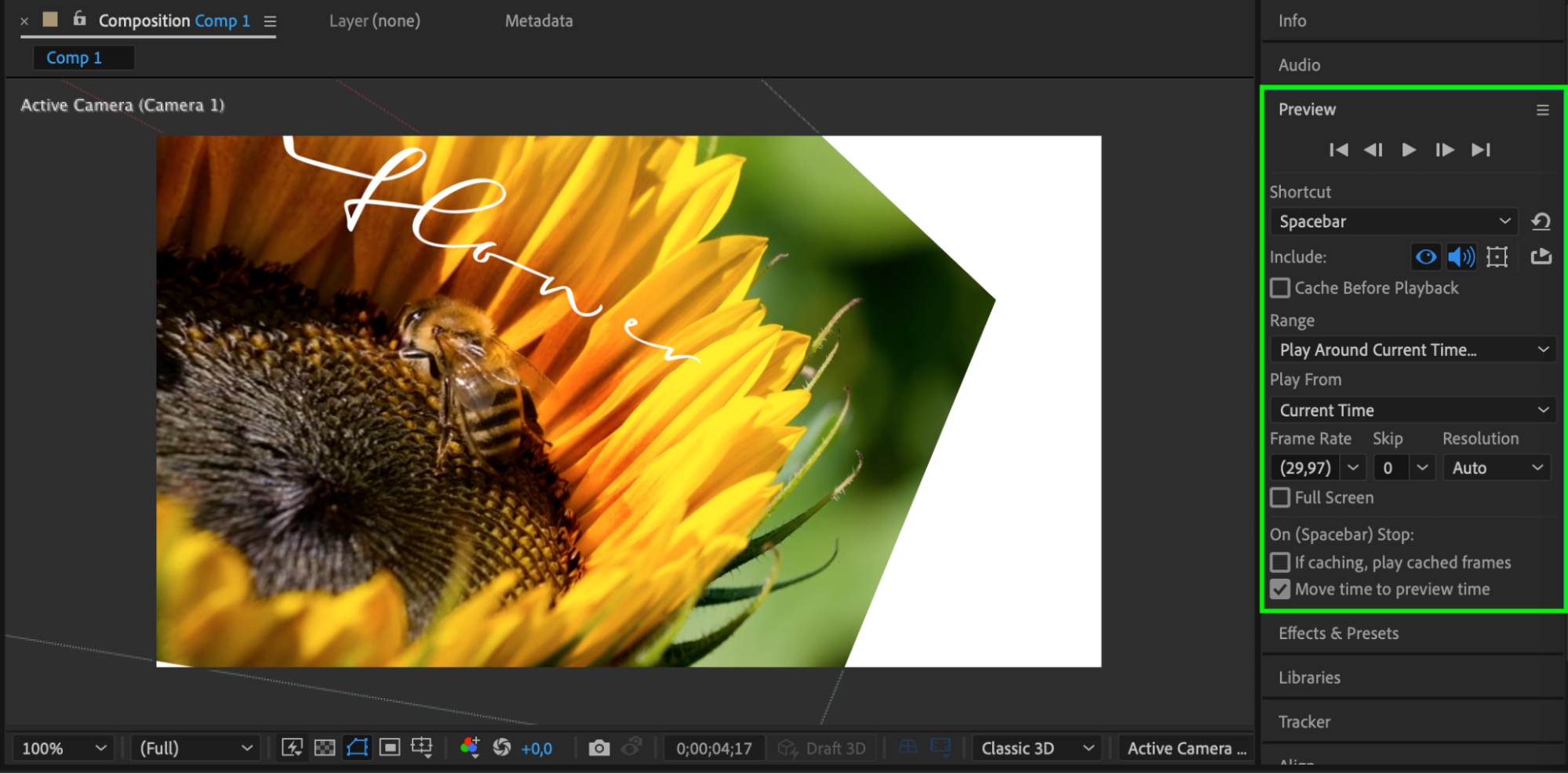Toggle the transparency grid checkerboard icon
The height and width of the screenshot is (774, 1568).
coord(325,748)
